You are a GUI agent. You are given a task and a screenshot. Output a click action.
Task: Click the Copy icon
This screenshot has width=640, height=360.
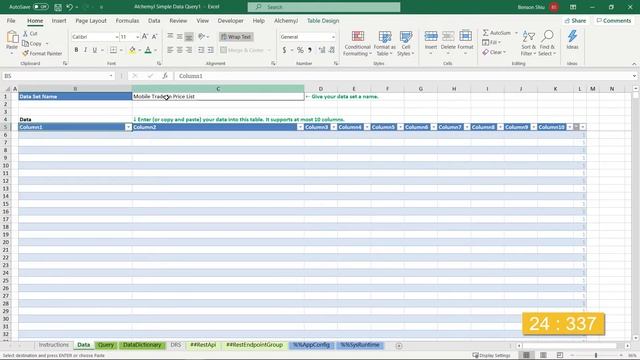point(25,43)
